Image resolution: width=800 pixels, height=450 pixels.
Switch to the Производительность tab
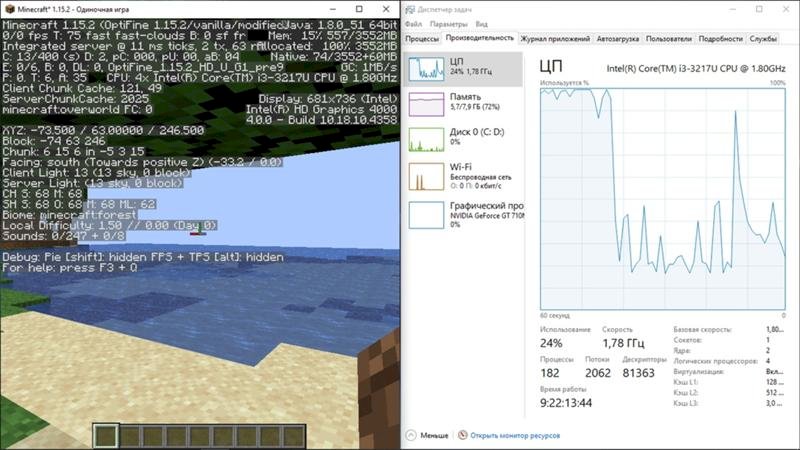coord(480,38)
